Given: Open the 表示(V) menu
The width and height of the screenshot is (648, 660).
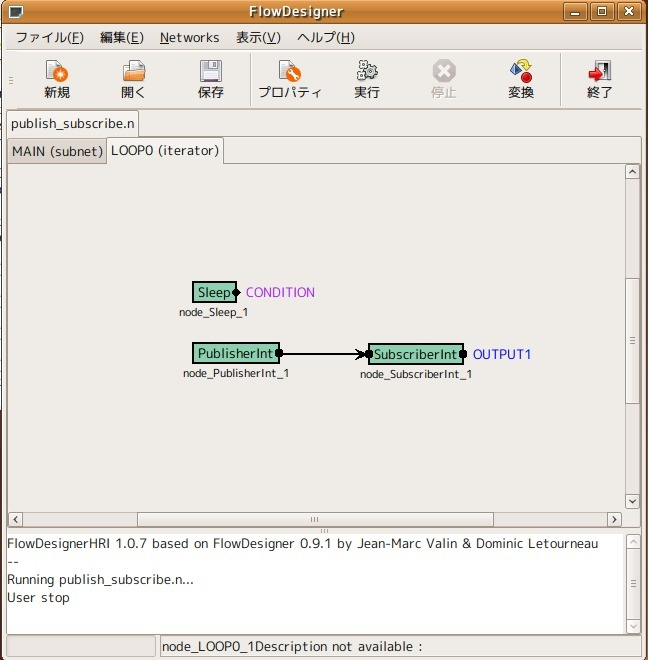Looking at the screenshot, I should 258,37.
